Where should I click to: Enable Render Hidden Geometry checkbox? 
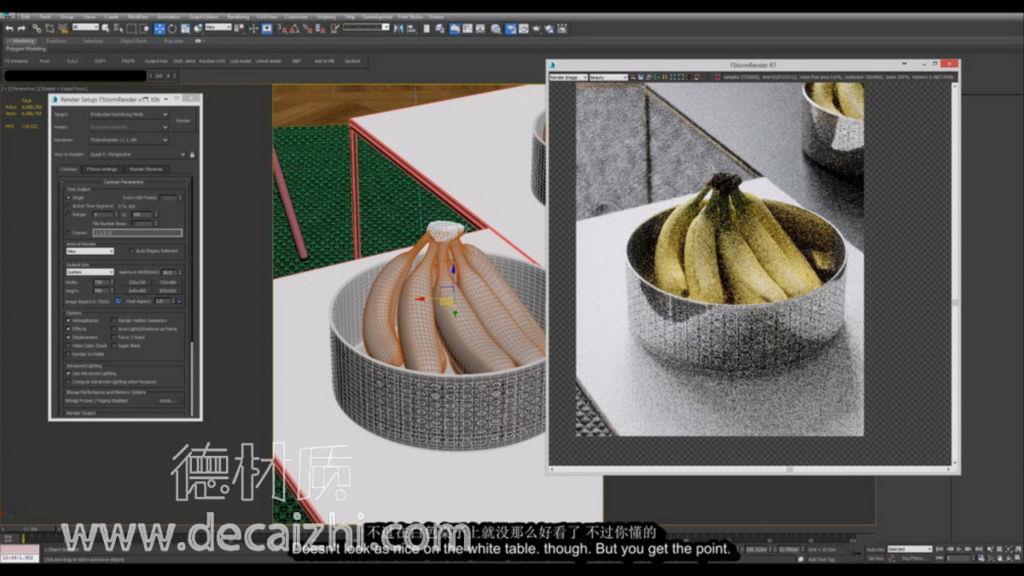click(114, 321)
